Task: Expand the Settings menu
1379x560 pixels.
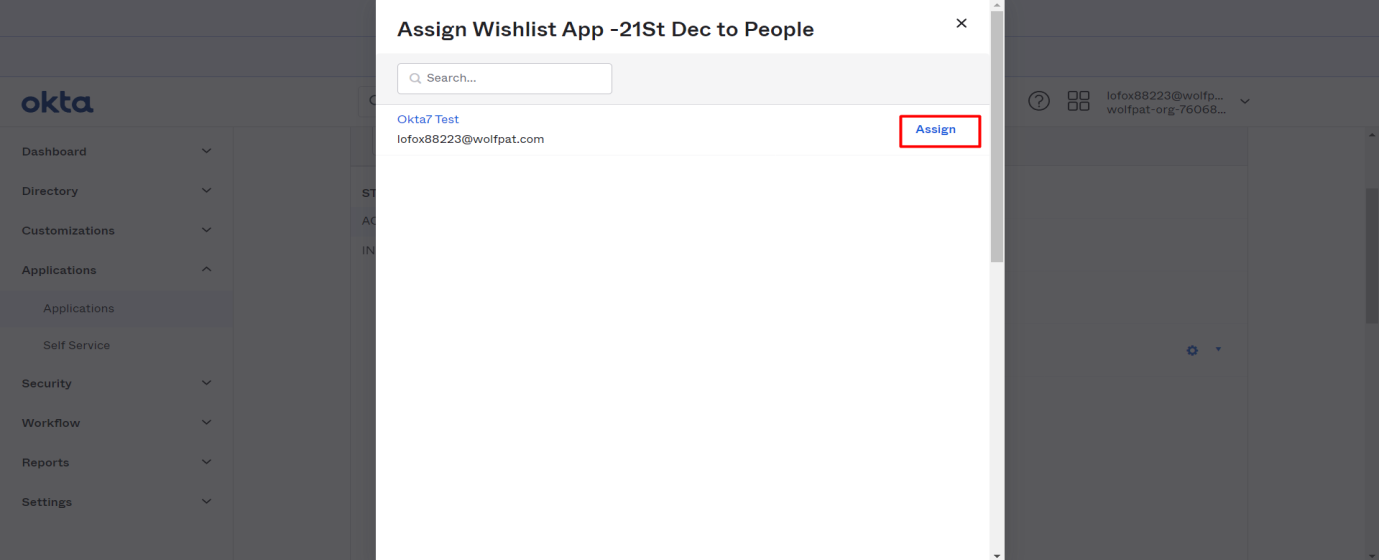Action: coord(117,502)
